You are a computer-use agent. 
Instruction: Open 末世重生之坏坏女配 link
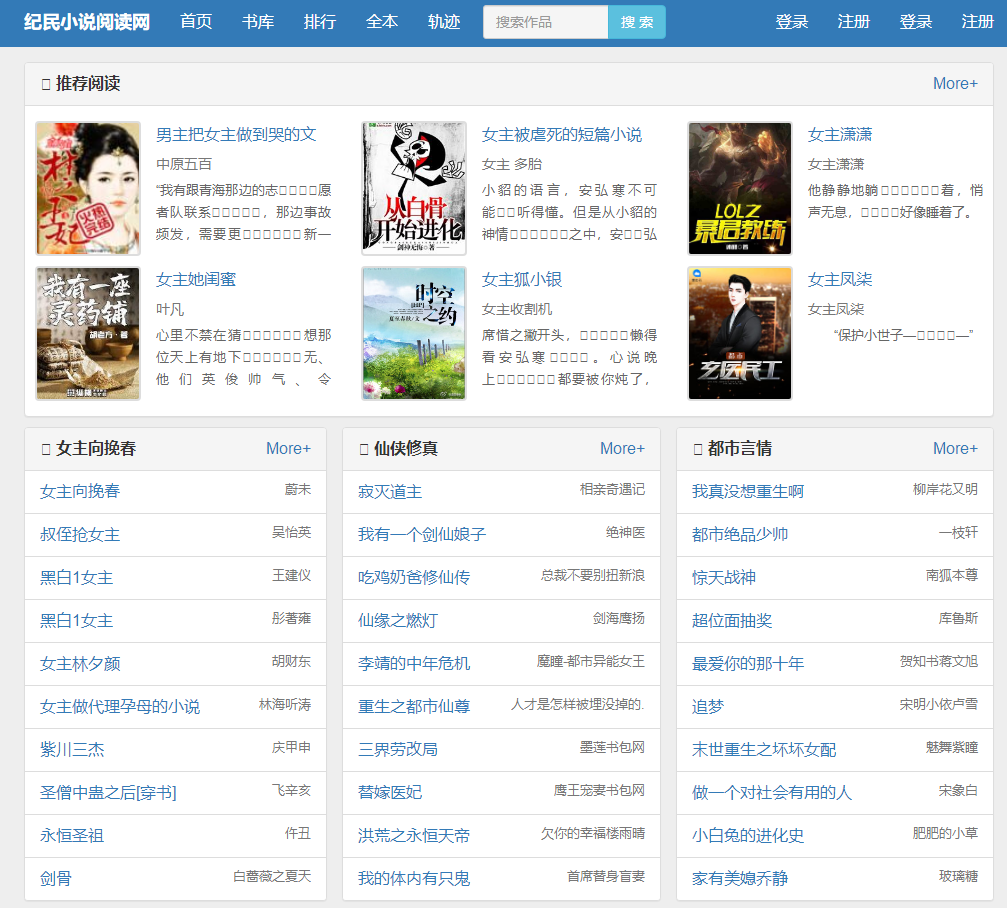tap(764, 749)
